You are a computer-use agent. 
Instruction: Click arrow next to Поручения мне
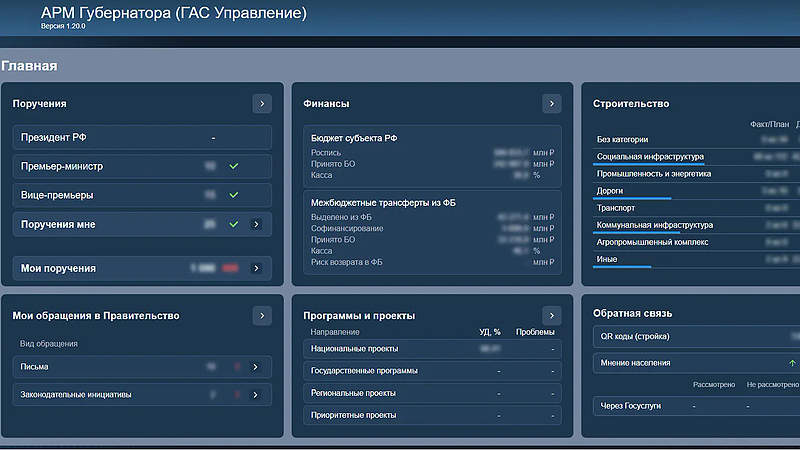pyautogui.click(x=256, y=225)
